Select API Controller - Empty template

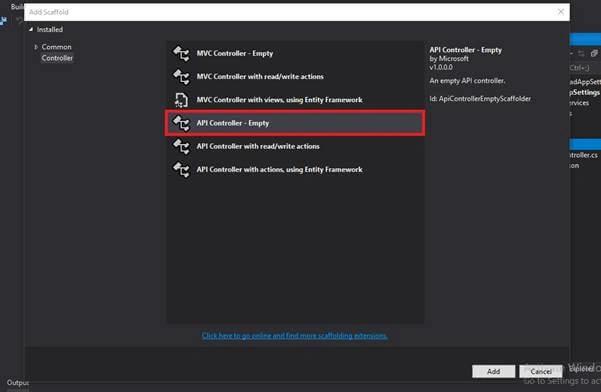coord(295,123)
